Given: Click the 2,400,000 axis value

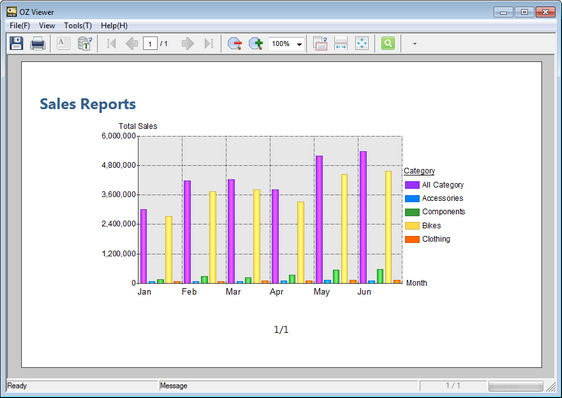Looking at the screenshot, I should click(x=119, y=224).
